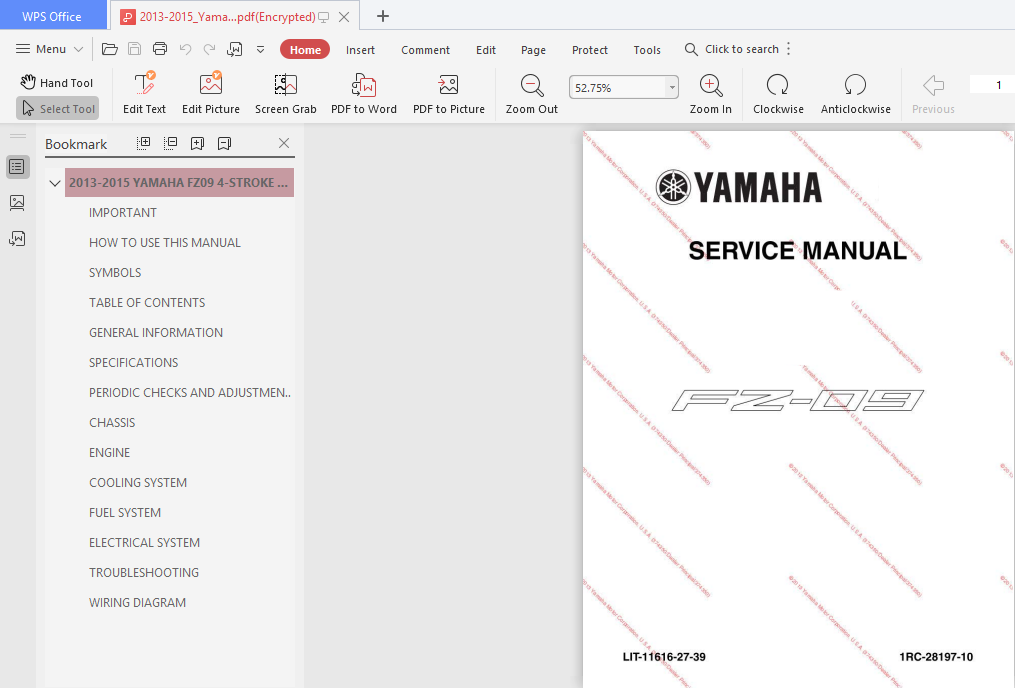This screenshot has width=1015, height=688.
Task: Open the zoom percentage dropdown arrow
Action: pos(672,87)
